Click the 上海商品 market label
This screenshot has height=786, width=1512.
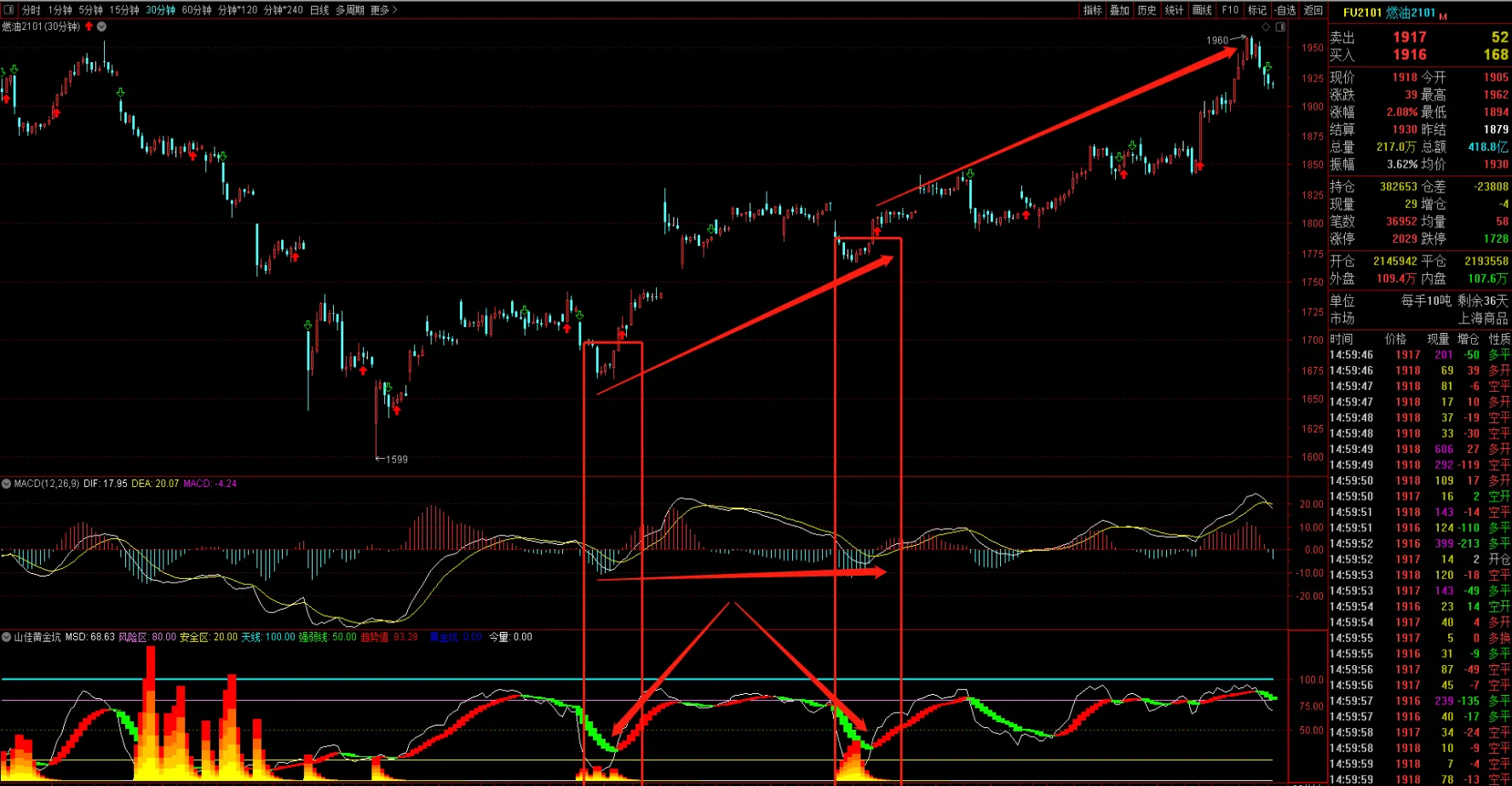coord(1483,318)
